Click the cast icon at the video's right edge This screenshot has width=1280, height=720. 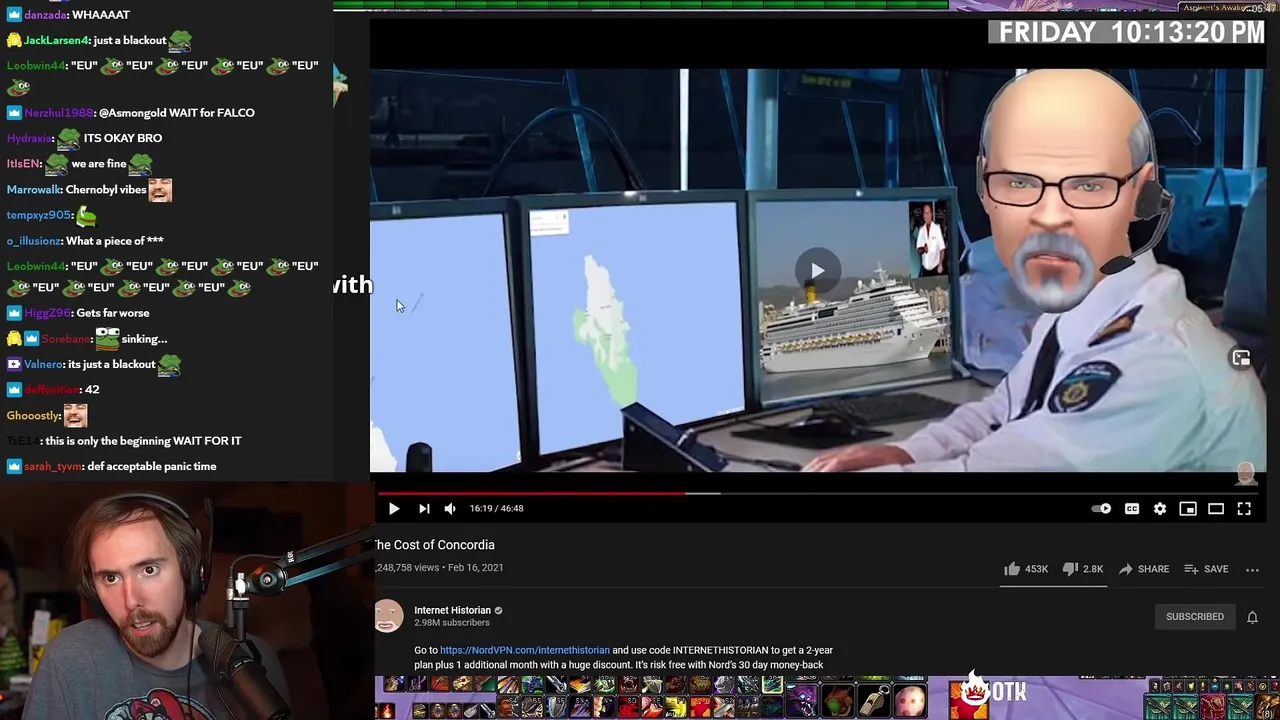[1241, 358]
